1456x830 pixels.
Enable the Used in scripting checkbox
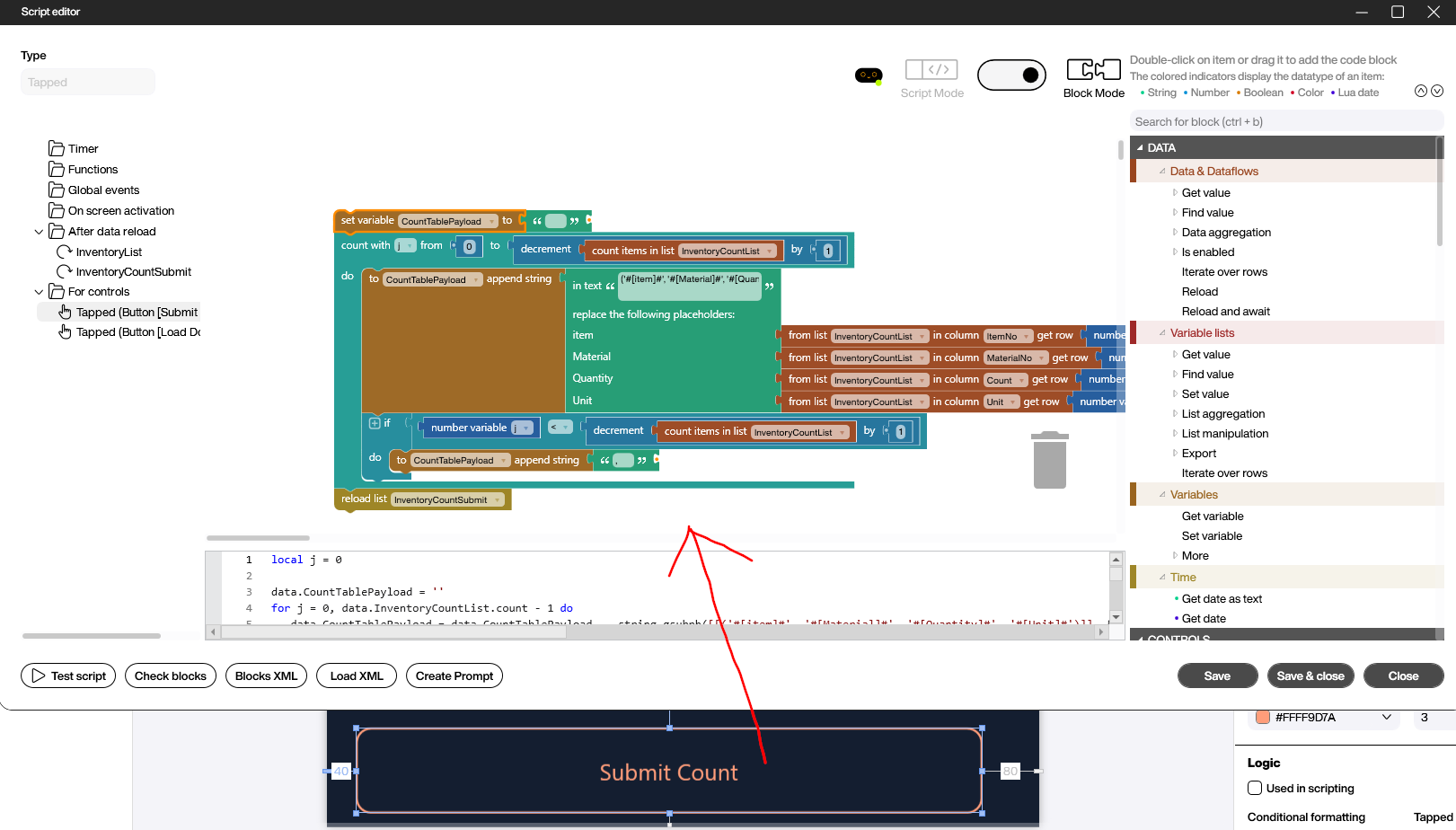(x=1255, y=789)
